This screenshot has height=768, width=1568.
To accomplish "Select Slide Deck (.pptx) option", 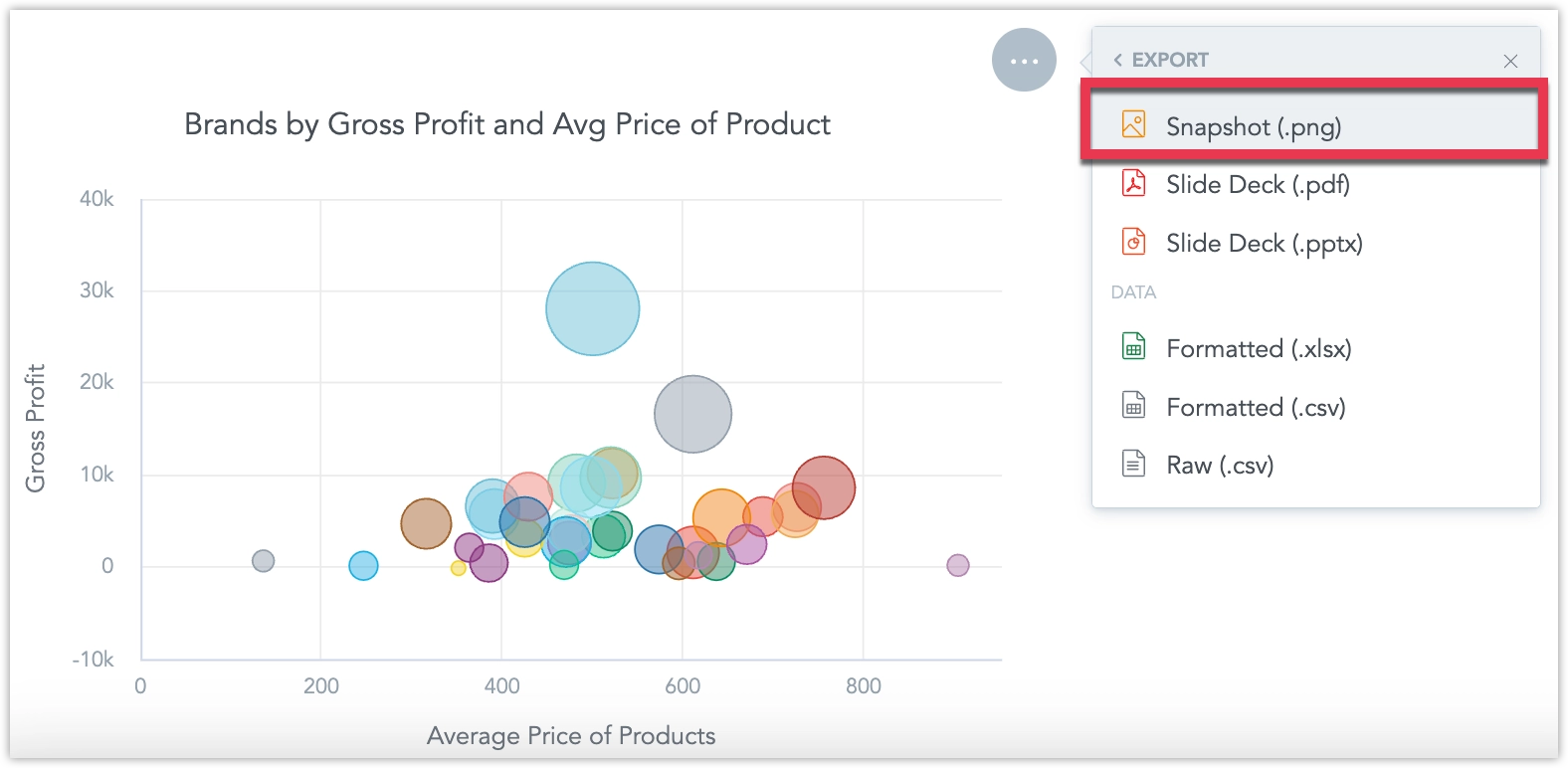I will click(1264, 244).
